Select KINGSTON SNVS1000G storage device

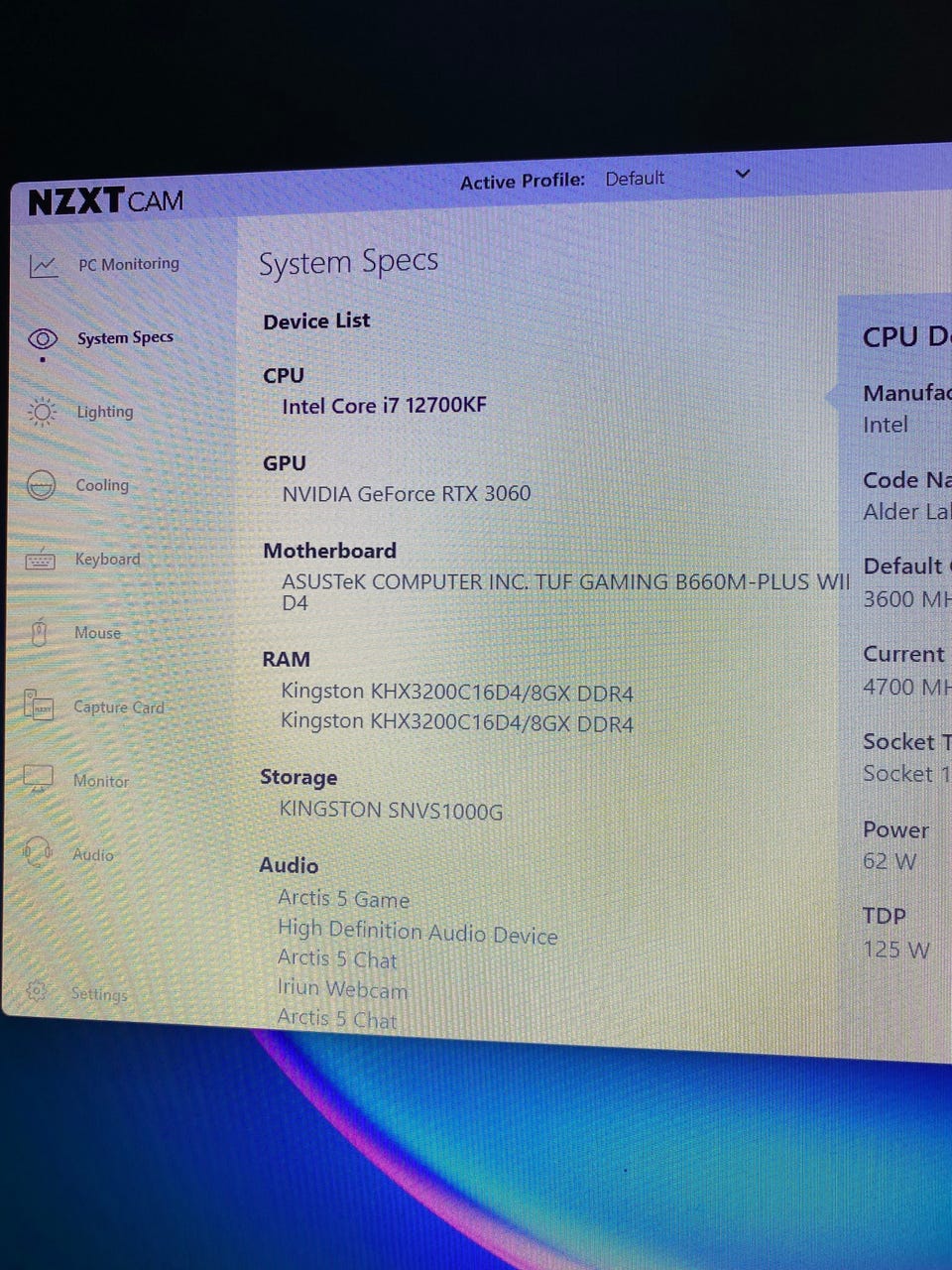[391, 810]
